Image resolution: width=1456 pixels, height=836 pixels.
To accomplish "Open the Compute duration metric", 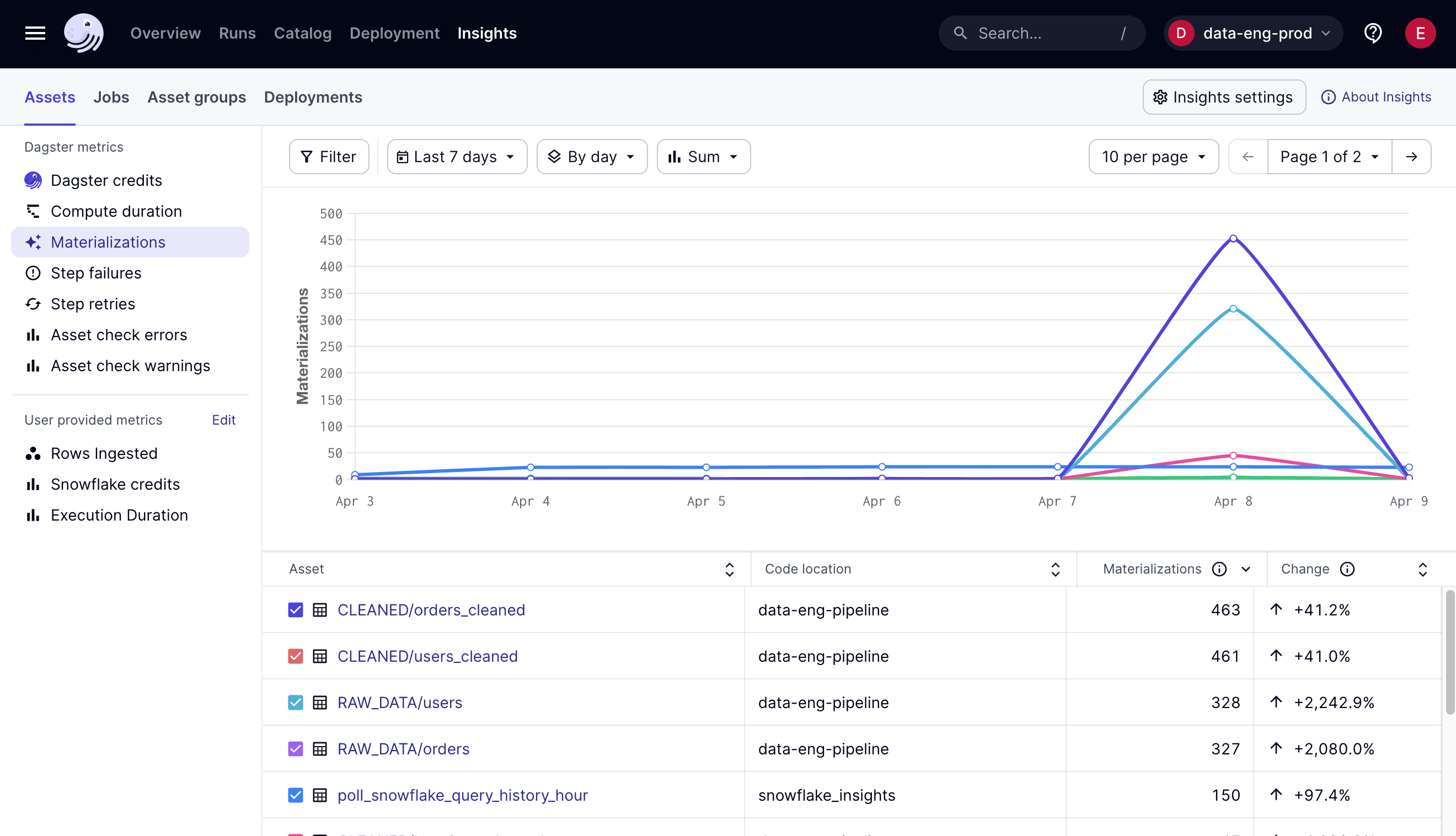I will pyautogui.click(x=116, y=211).
